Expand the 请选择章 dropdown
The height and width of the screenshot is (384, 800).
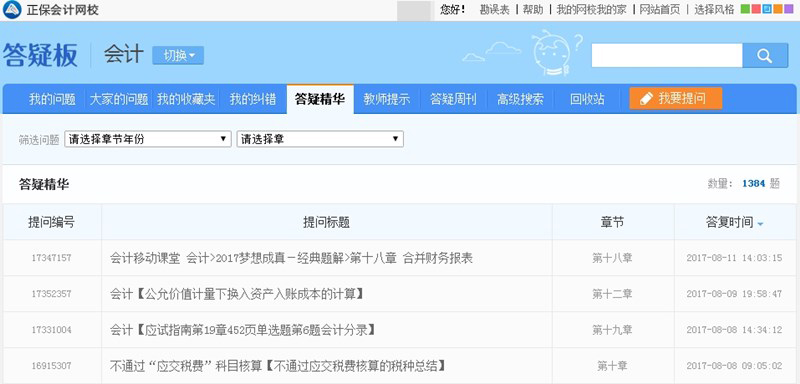pyautogui.click(x=320, y=139)
